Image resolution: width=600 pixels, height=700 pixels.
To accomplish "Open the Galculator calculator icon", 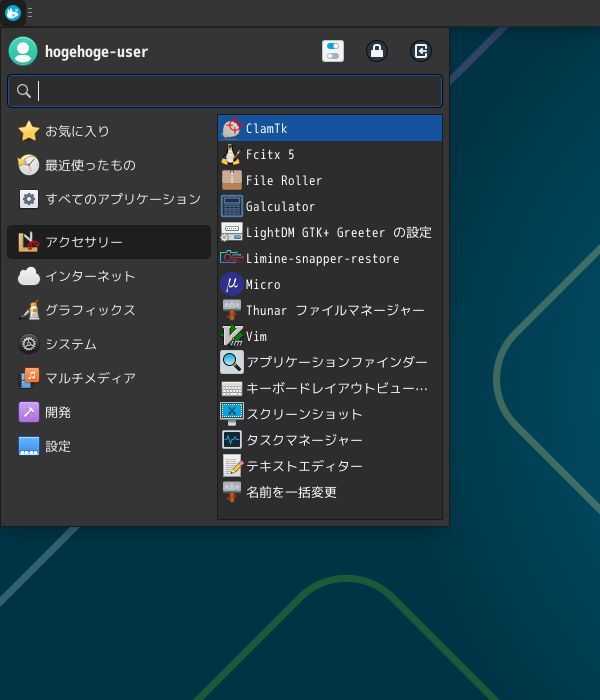I will (x=232, y=206).
